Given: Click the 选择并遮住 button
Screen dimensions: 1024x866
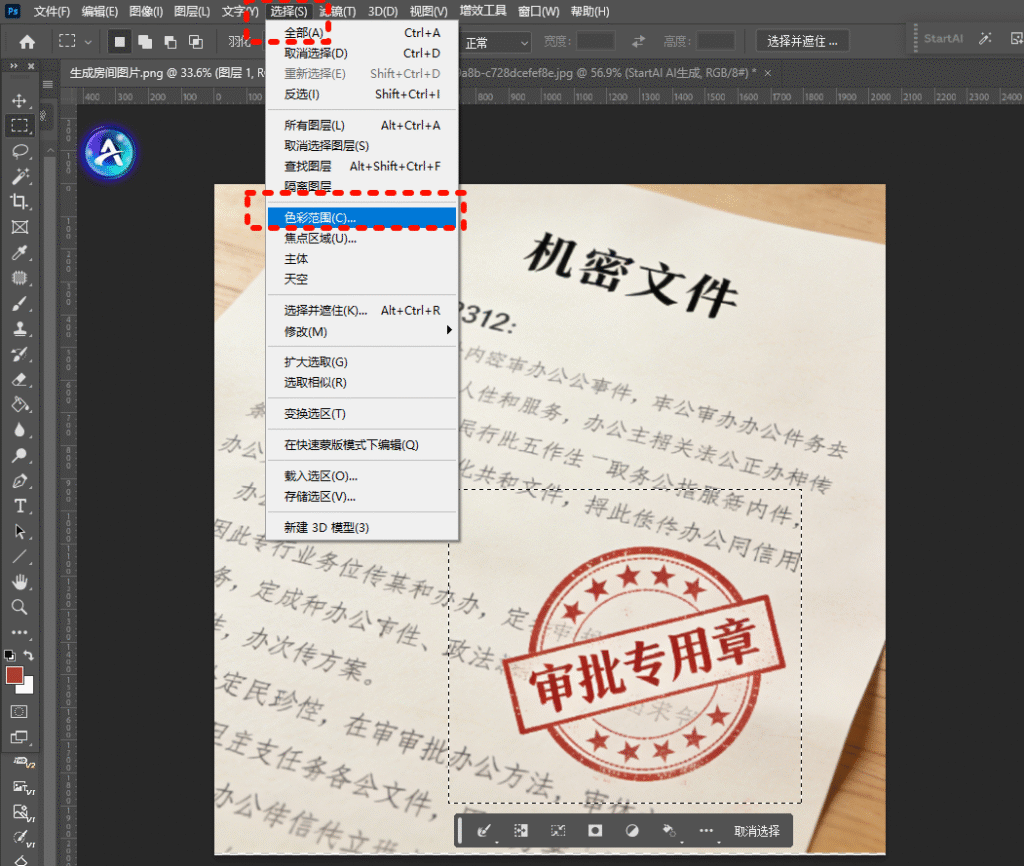Looking at the screenshot, I should (x=803, y=41).
